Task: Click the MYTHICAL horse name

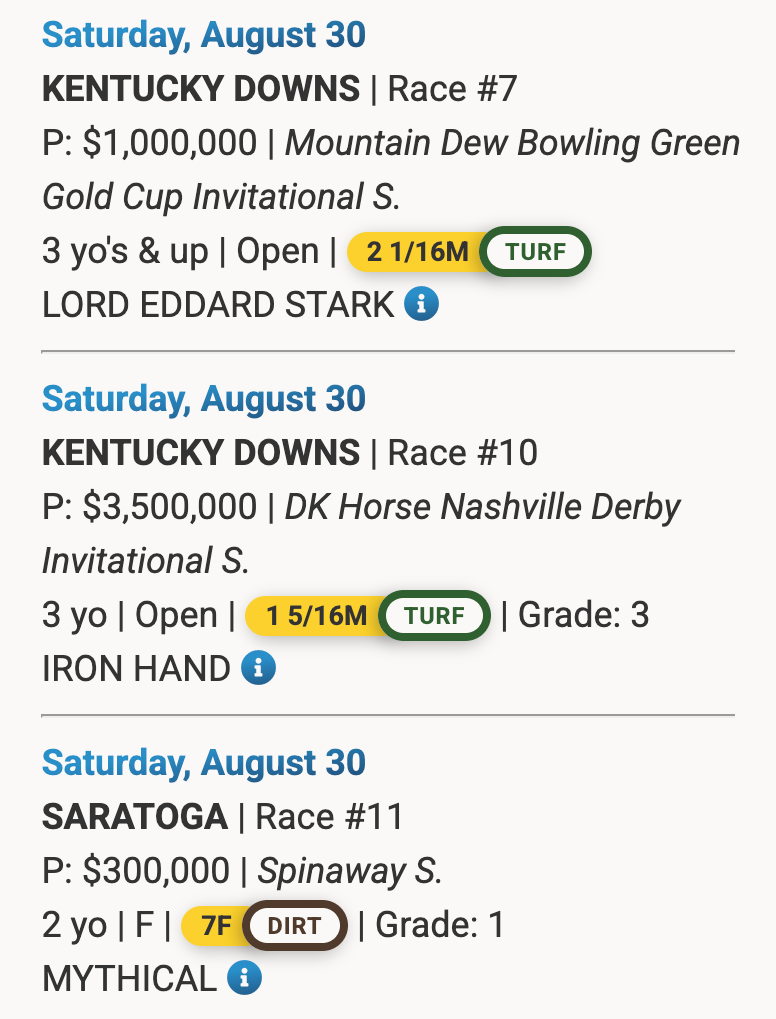Action: click(129, 978)
